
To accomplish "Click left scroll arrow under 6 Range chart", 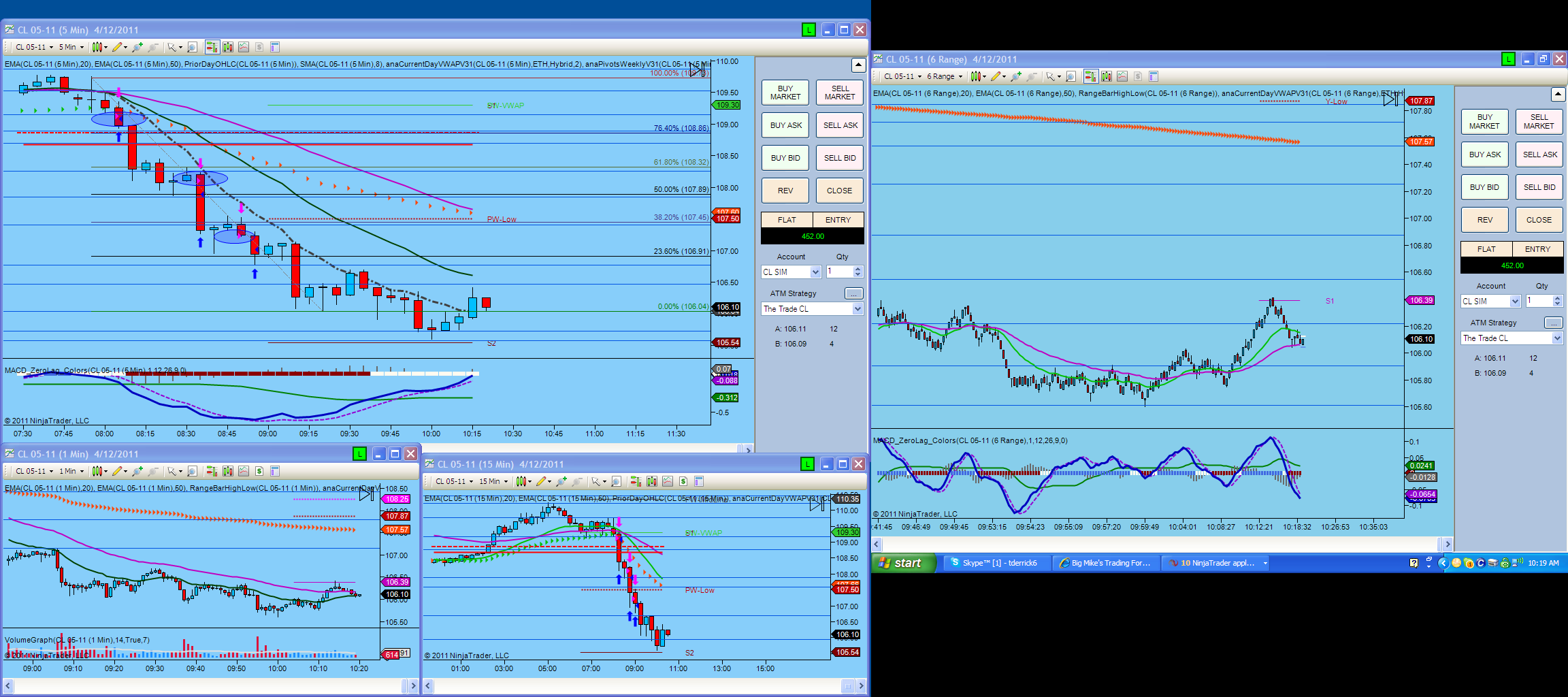I will click(877, 544).
